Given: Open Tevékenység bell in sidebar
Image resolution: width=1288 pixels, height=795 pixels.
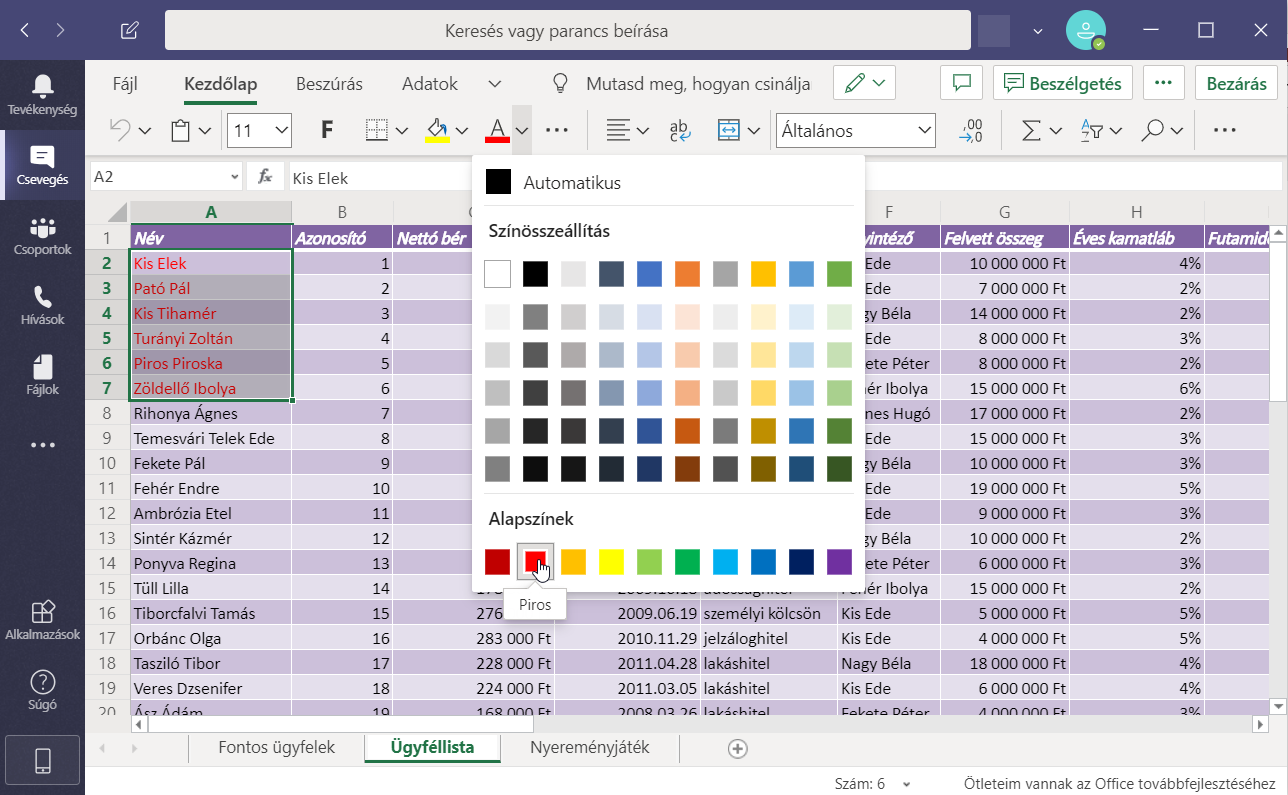Looking at the screenshot, I should [x=42, y=95].
